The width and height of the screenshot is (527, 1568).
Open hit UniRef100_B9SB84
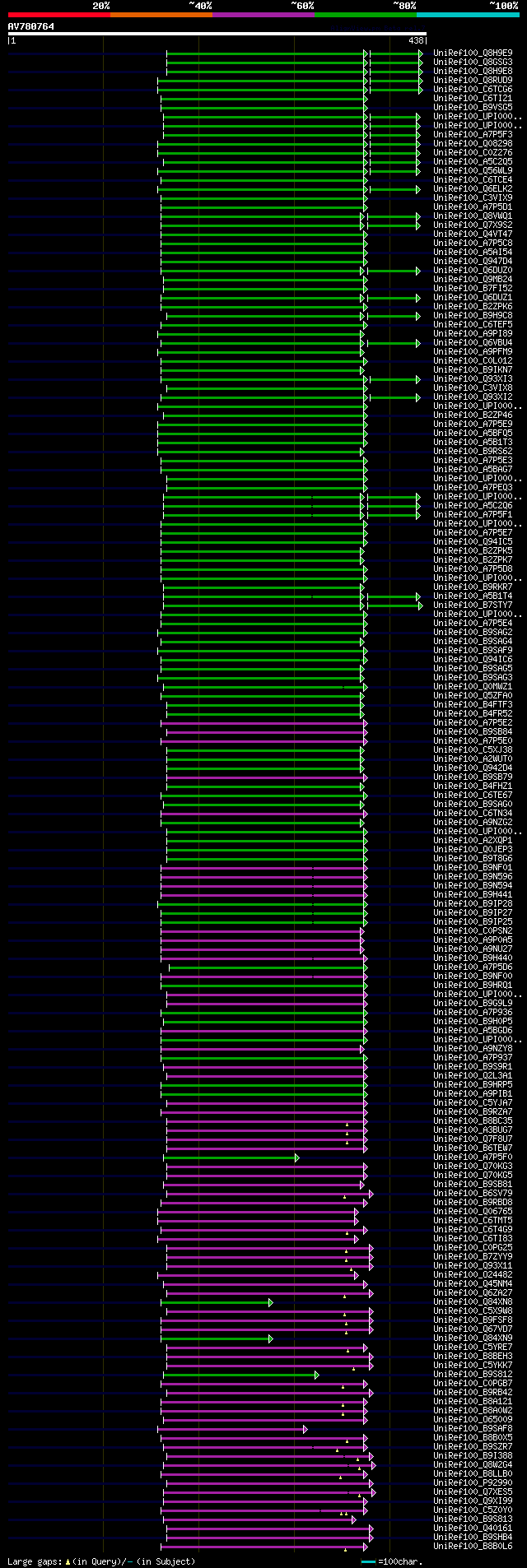[473, 731]
